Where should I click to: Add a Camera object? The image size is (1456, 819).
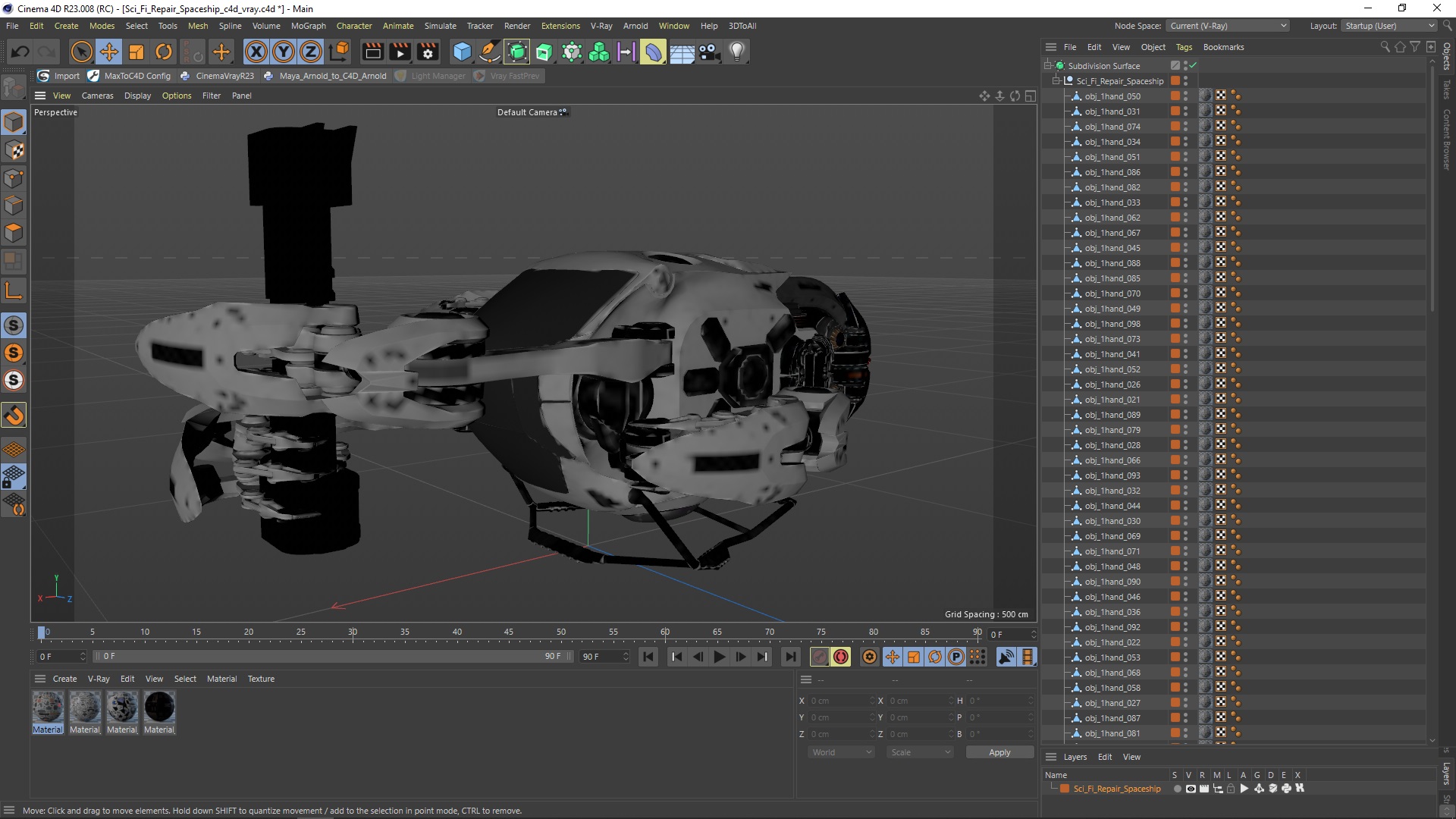(709, 52)
